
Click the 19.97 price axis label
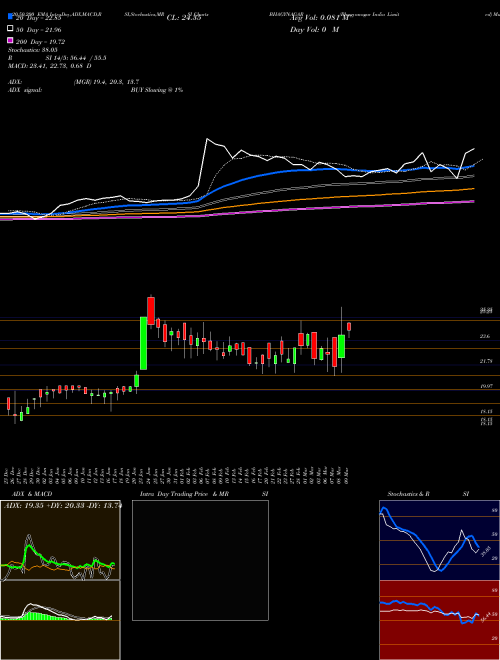pyautogui.click(x=486, y=386)
